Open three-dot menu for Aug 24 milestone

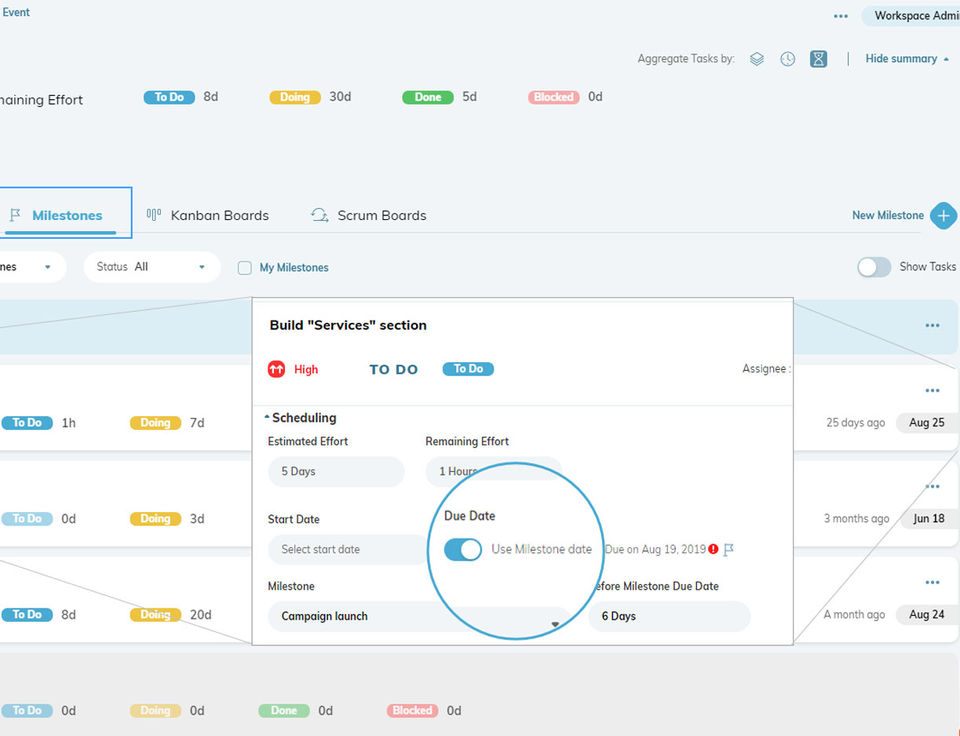click(x=932, y=582)
